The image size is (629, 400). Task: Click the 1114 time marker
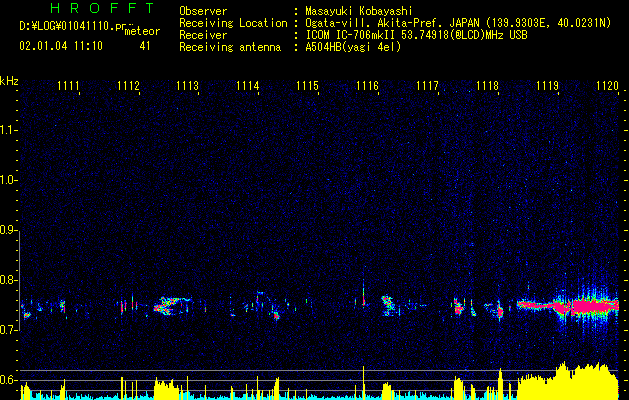click(x=248, y=86)
